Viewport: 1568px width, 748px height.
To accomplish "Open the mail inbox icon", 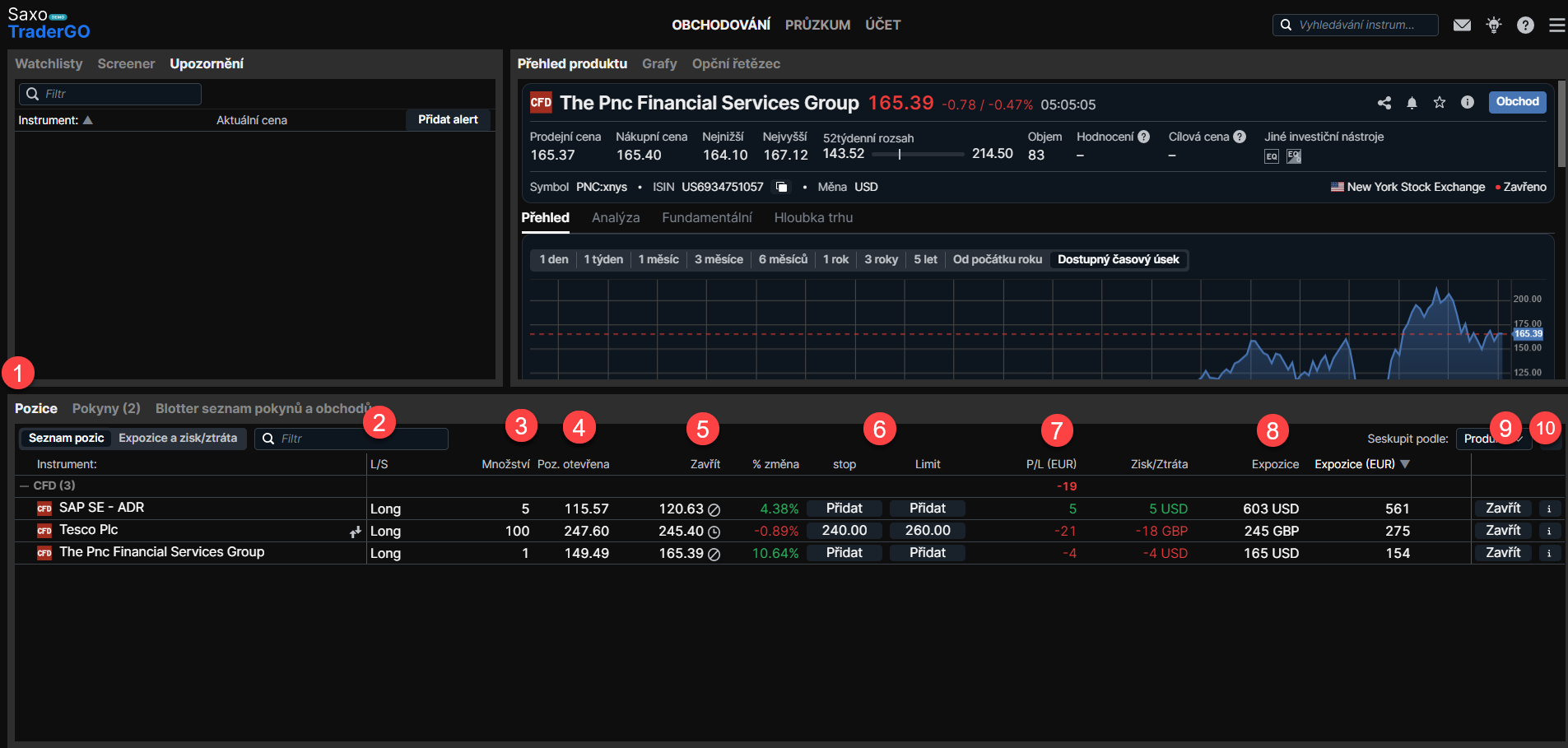I will pos(1462,25).
